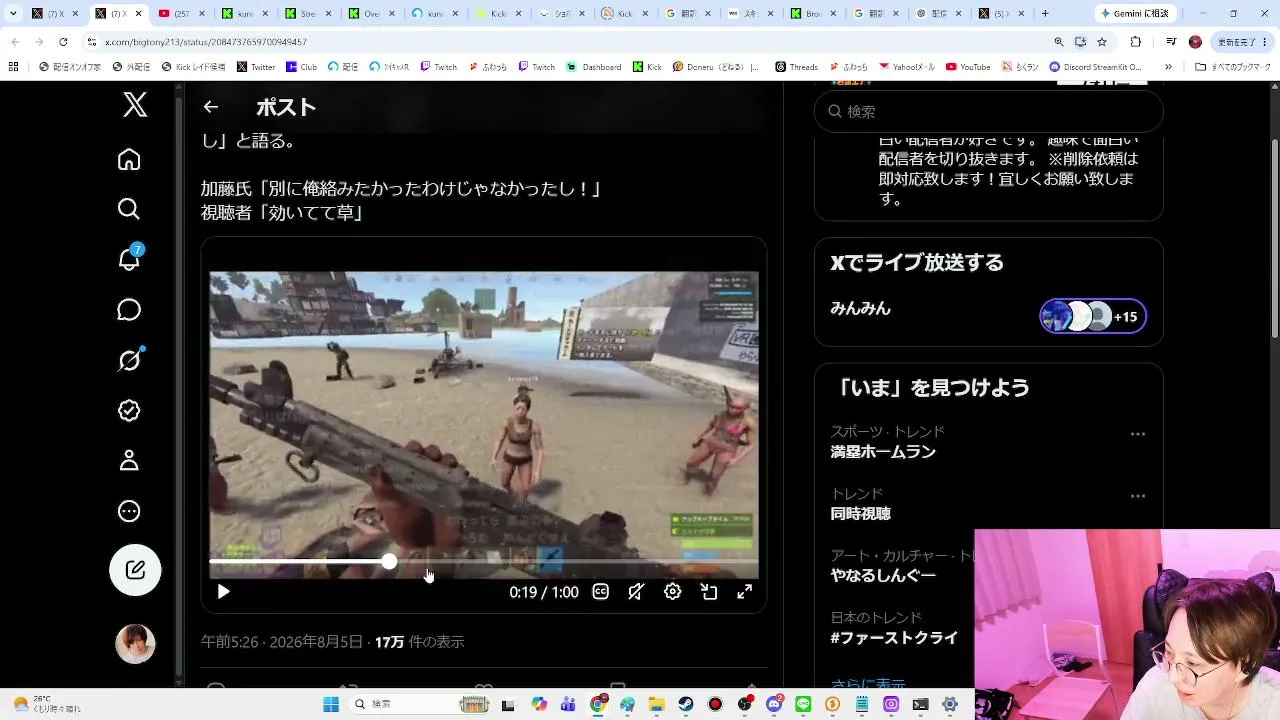Unmute the video with the speaker icon
This screenshot has width=1280, height=720.
(x=636, y=592)
